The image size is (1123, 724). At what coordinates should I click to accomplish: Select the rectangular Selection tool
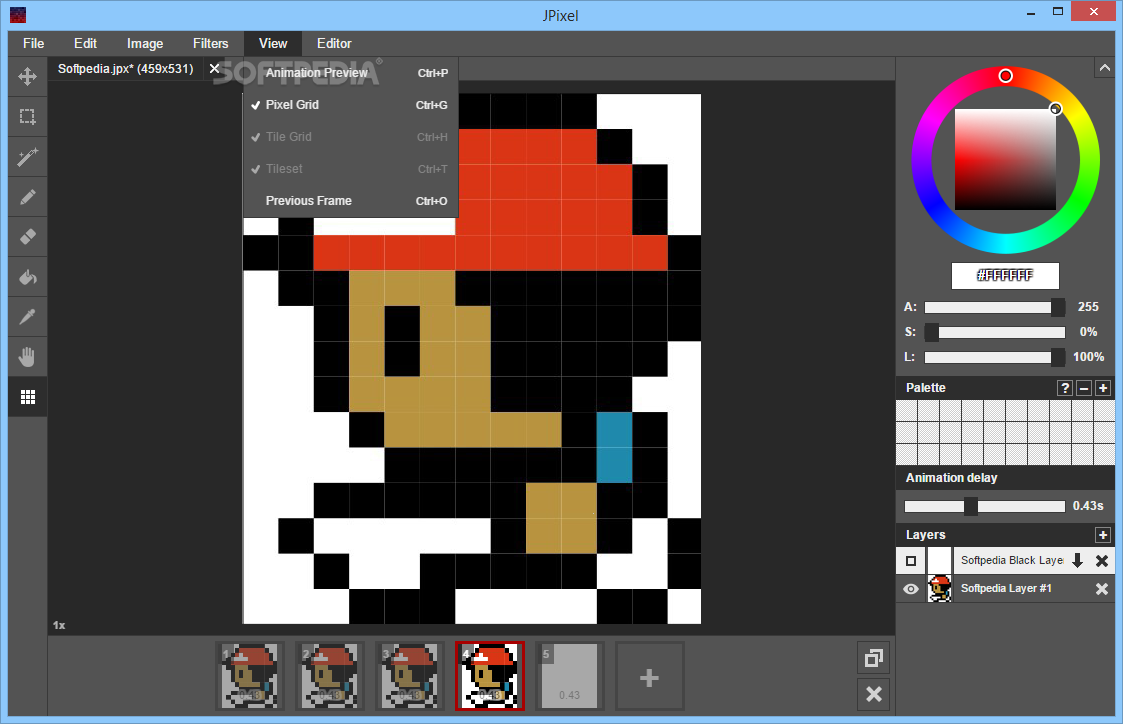[28, 117]
